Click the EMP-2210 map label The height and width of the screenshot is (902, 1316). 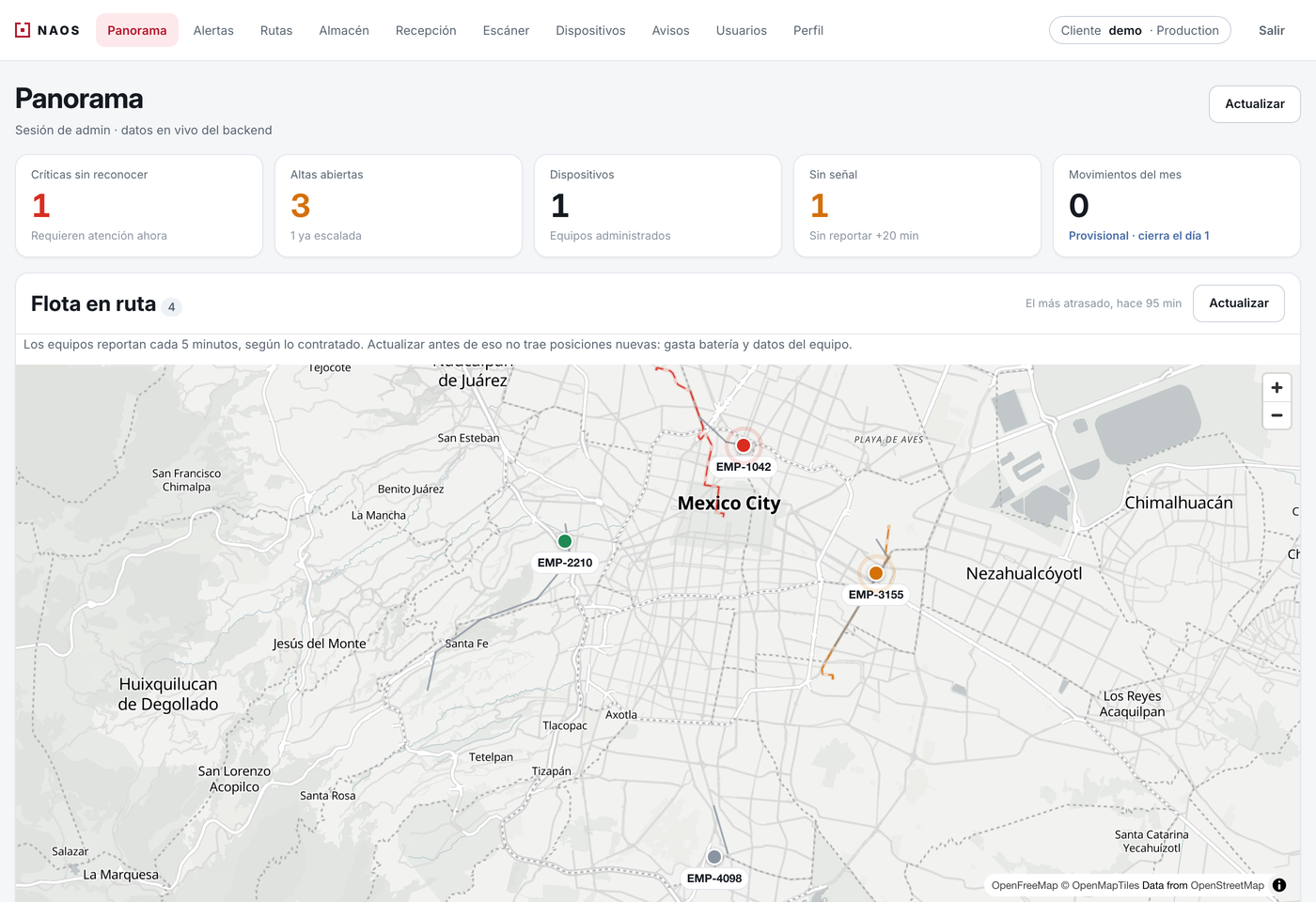coord(565,563)
